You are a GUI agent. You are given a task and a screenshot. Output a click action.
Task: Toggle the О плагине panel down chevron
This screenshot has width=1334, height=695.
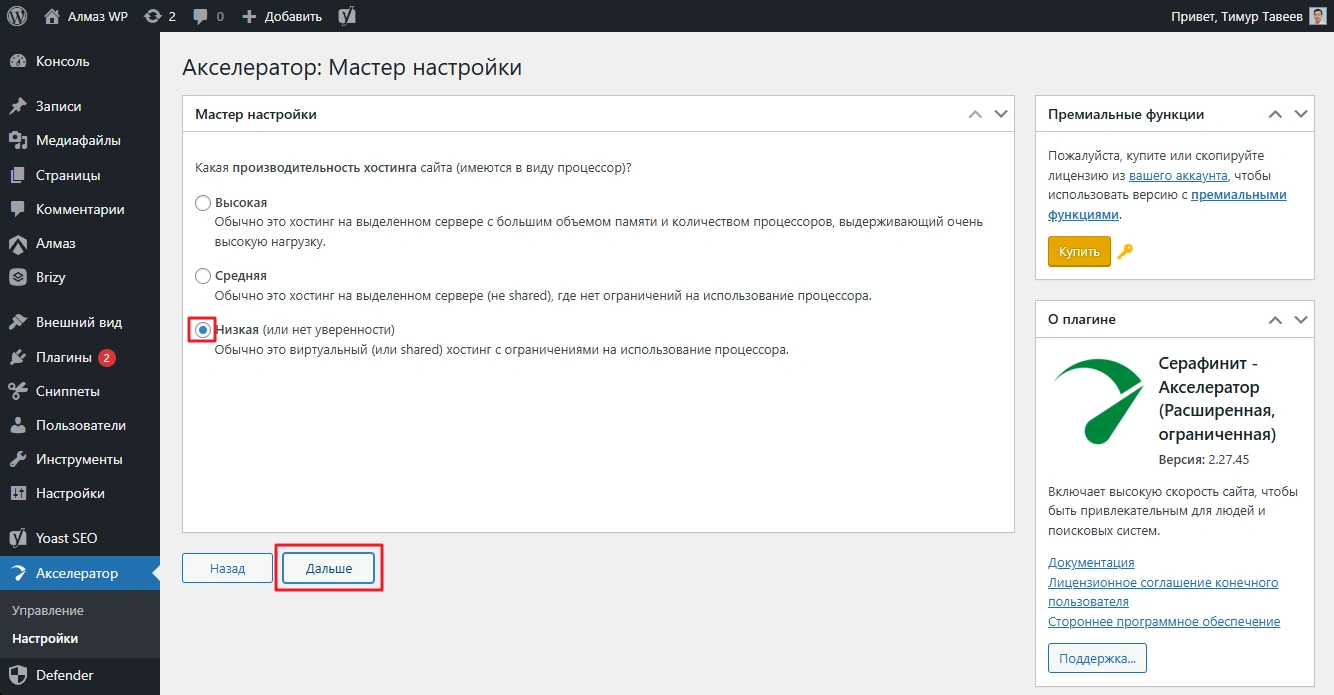tap(1301, 320)
